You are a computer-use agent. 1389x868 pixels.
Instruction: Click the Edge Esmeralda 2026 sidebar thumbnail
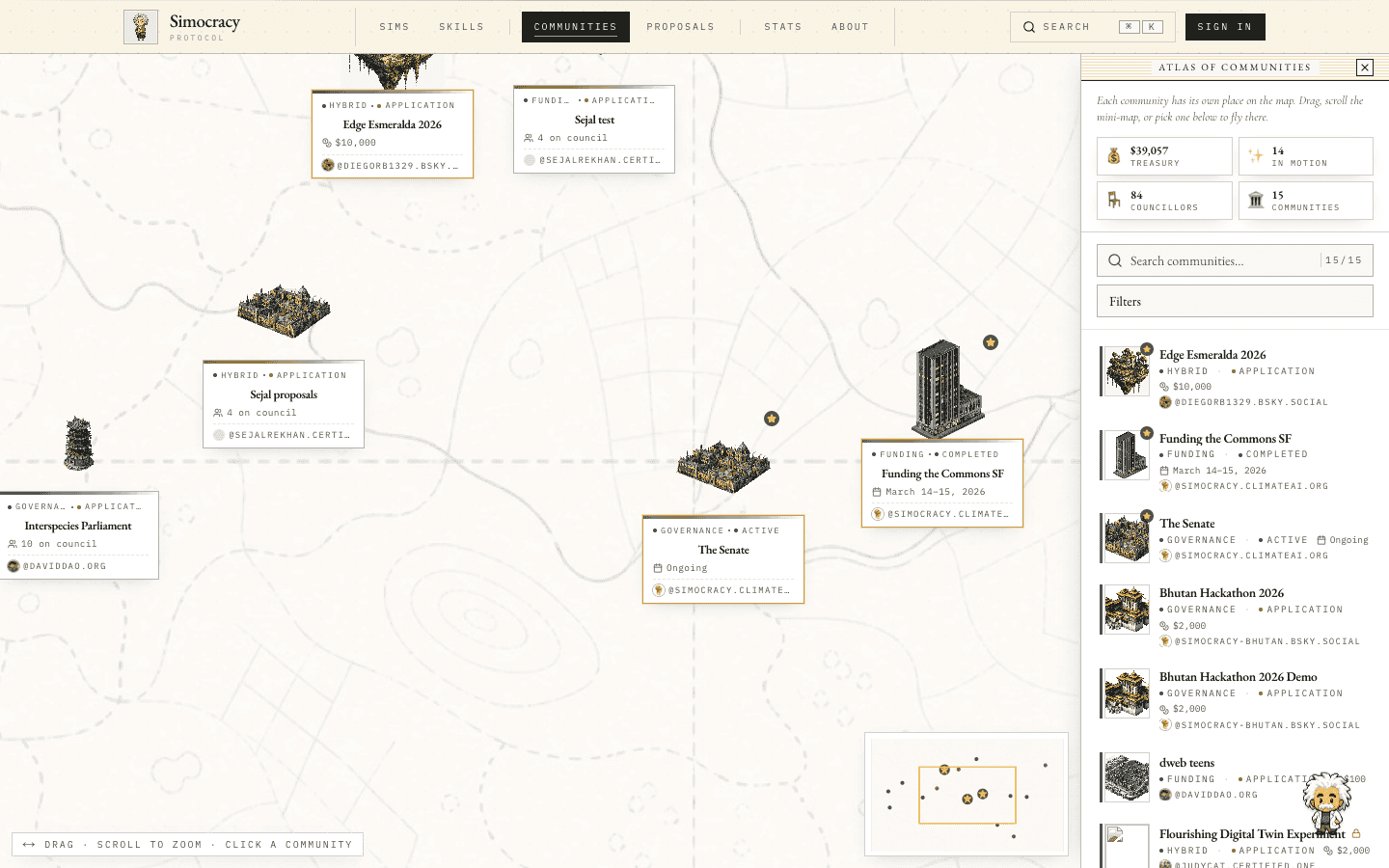pyautogui.click(x=1127, y=371)
